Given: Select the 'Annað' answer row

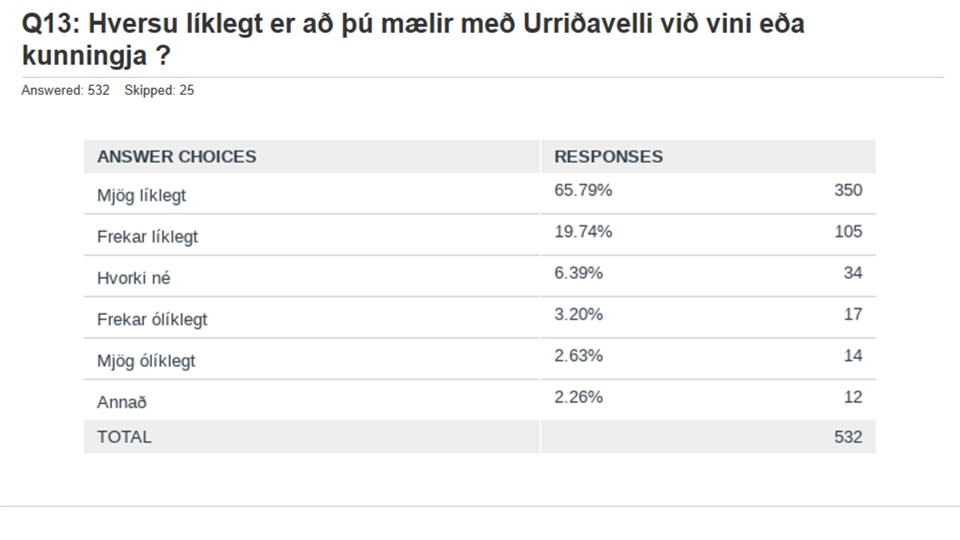Looking at the screenshot, I should (479, 400).
